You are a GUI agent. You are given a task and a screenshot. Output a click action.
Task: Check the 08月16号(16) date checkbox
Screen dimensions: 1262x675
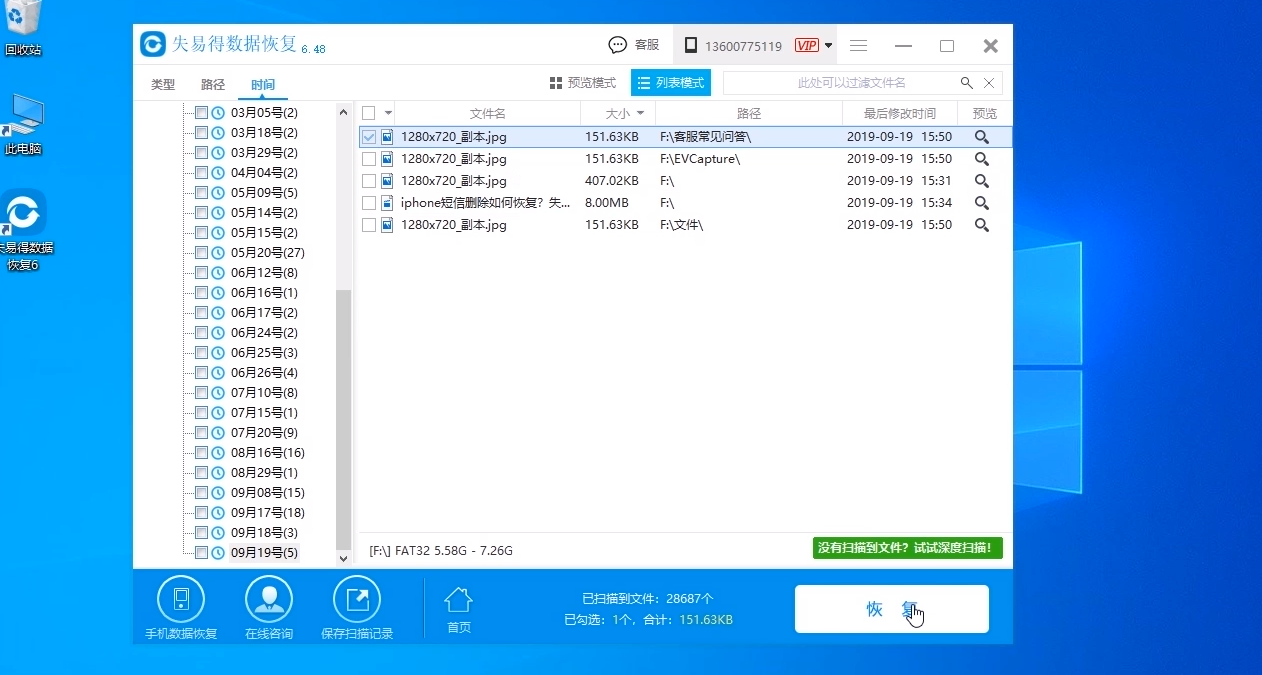[202, 453]
